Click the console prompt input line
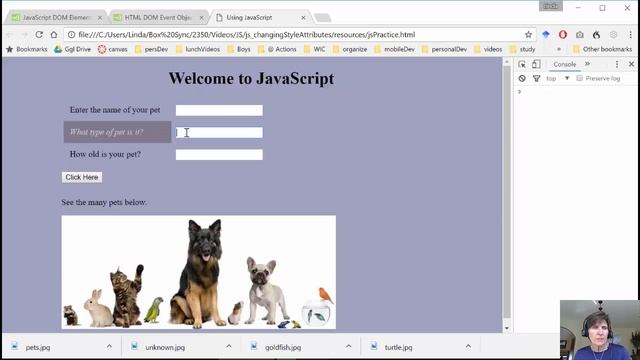The width and height of the screenshot is (640, 360). coord(577,91)
